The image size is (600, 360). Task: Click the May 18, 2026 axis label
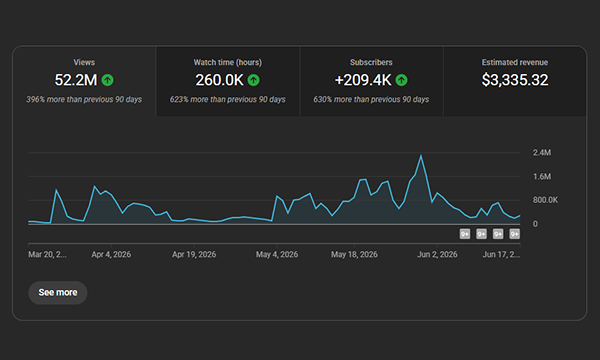354,254
